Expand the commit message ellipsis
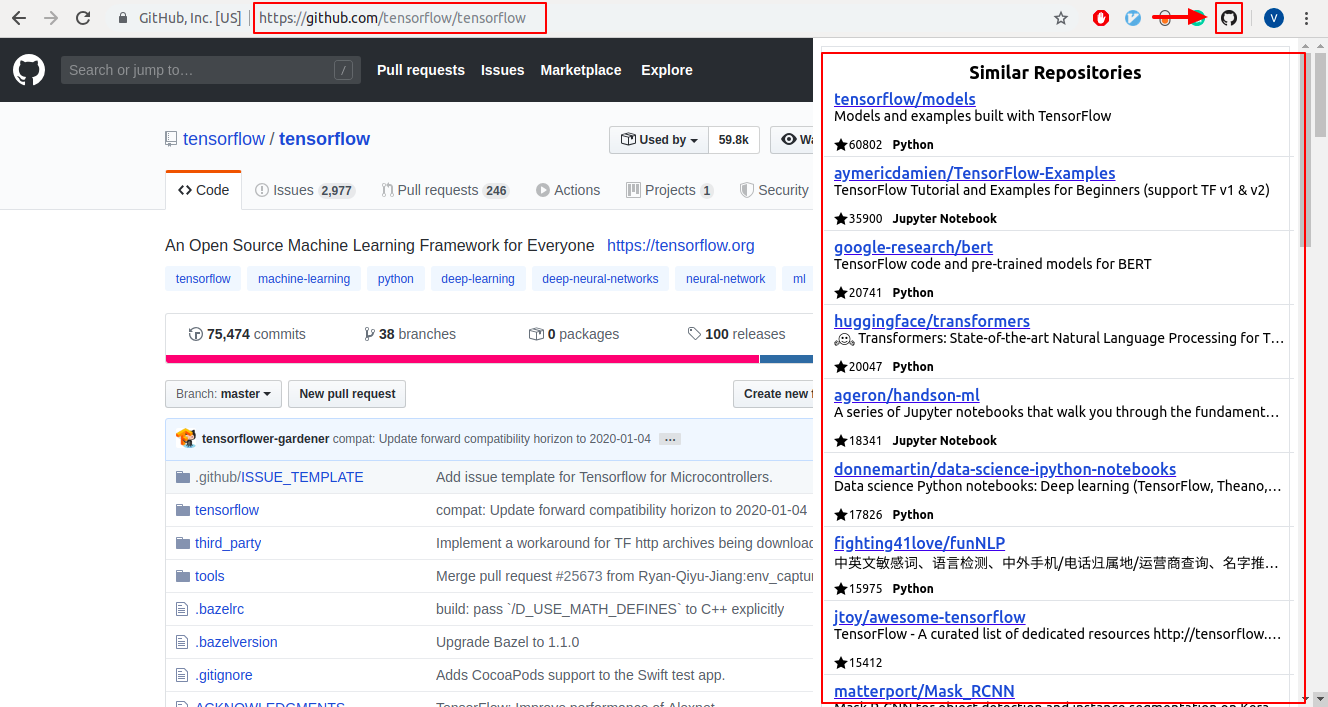Image resolution: width=1328 pixels, height=707 pixels. [669, 438]
